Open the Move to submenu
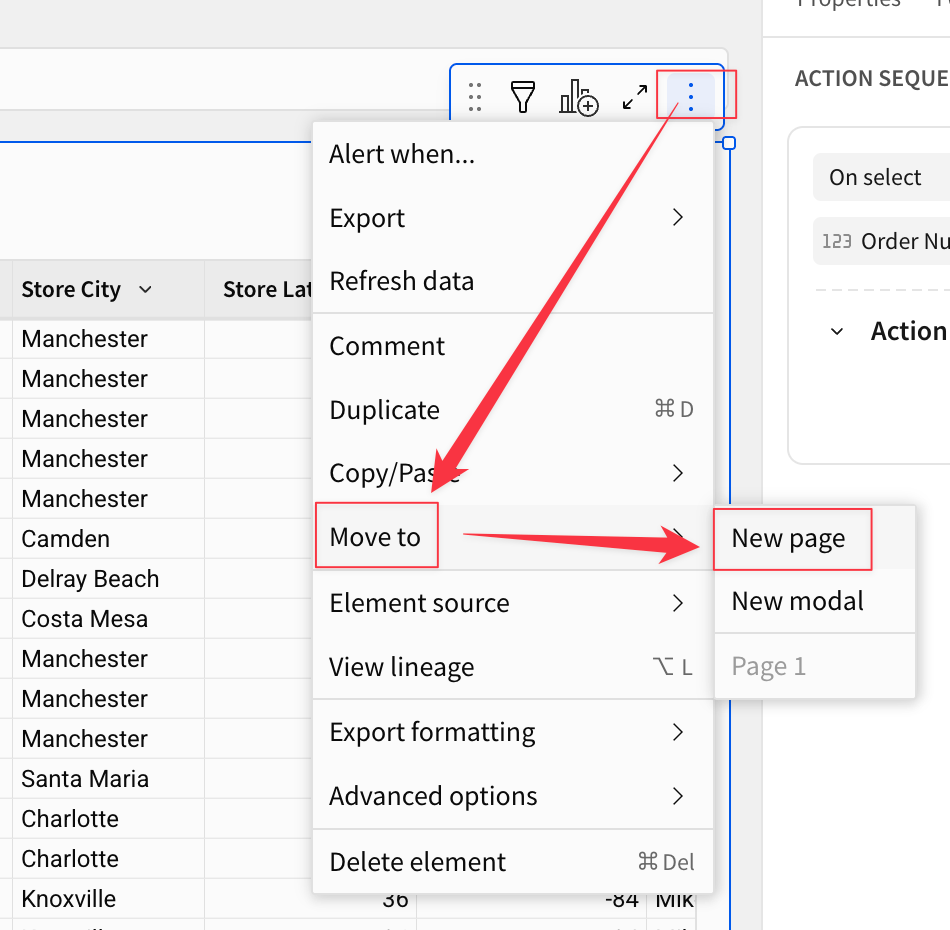950x930 pixels. point(513,537)
